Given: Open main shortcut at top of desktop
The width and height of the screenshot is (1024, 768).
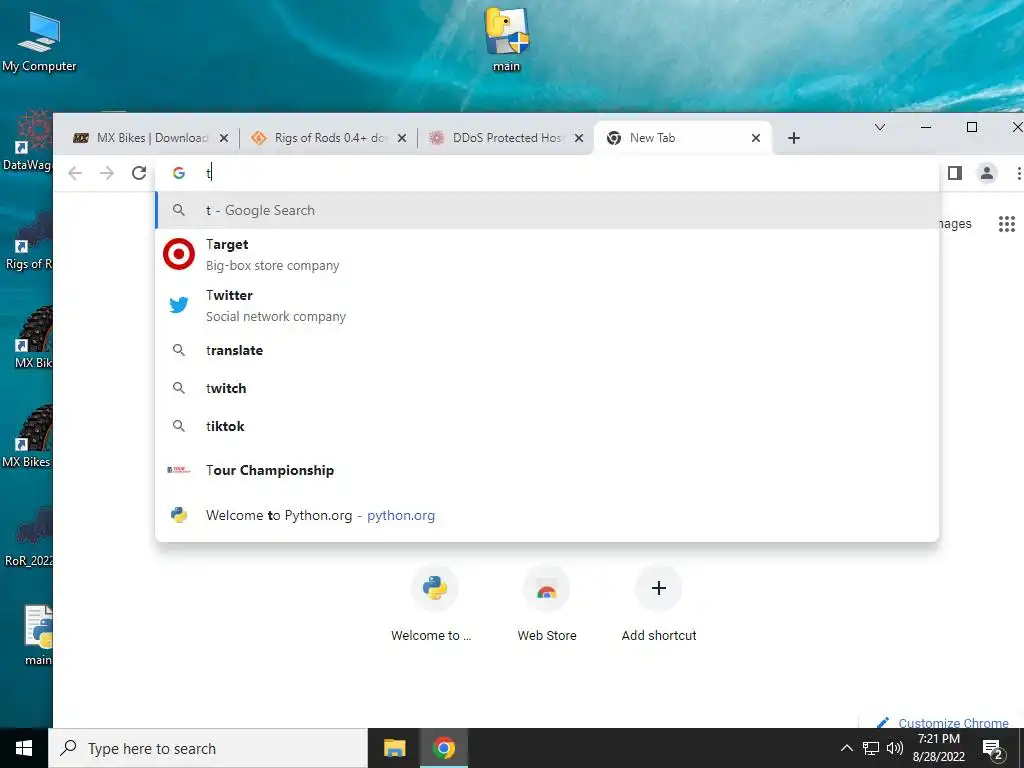Looking at the screenshot, I should [507, 39].
